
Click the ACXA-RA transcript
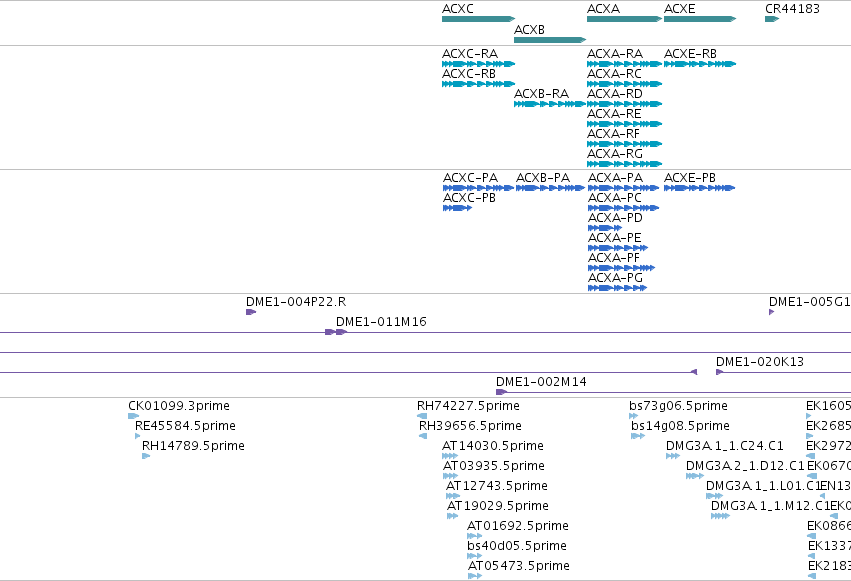[624, 64]
